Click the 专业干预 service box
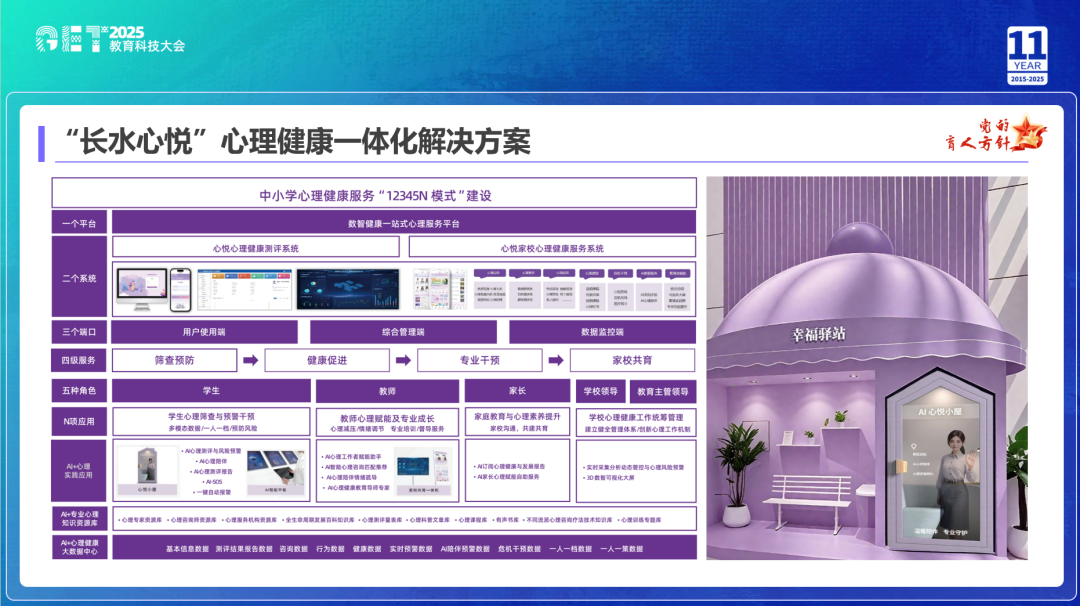The image size is (1080, 606). [479, 360]
